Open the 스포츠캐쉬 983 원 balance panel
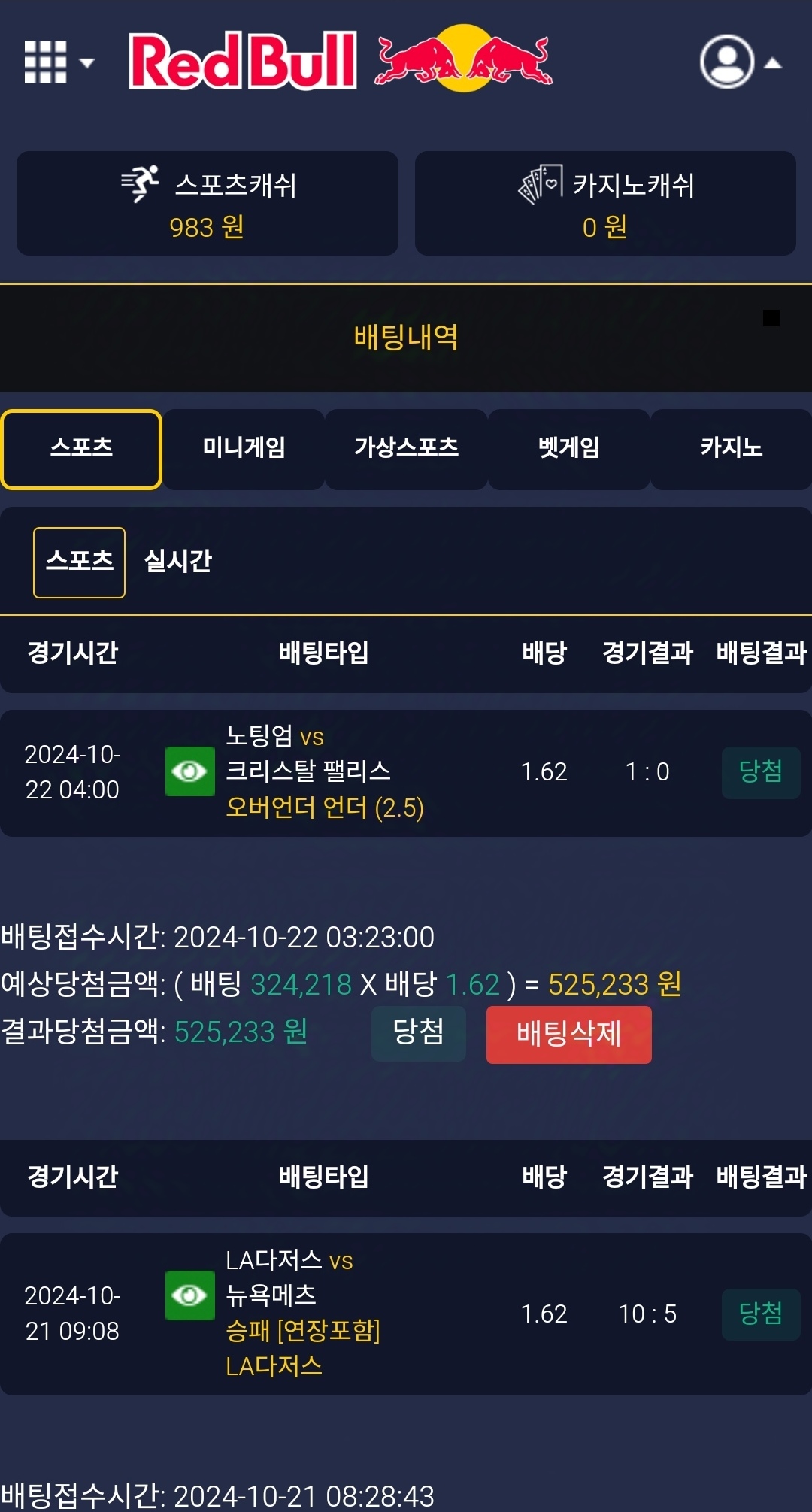Image resolution: width=812 pixels, height=1512 pixels. (x=208, y=204)
